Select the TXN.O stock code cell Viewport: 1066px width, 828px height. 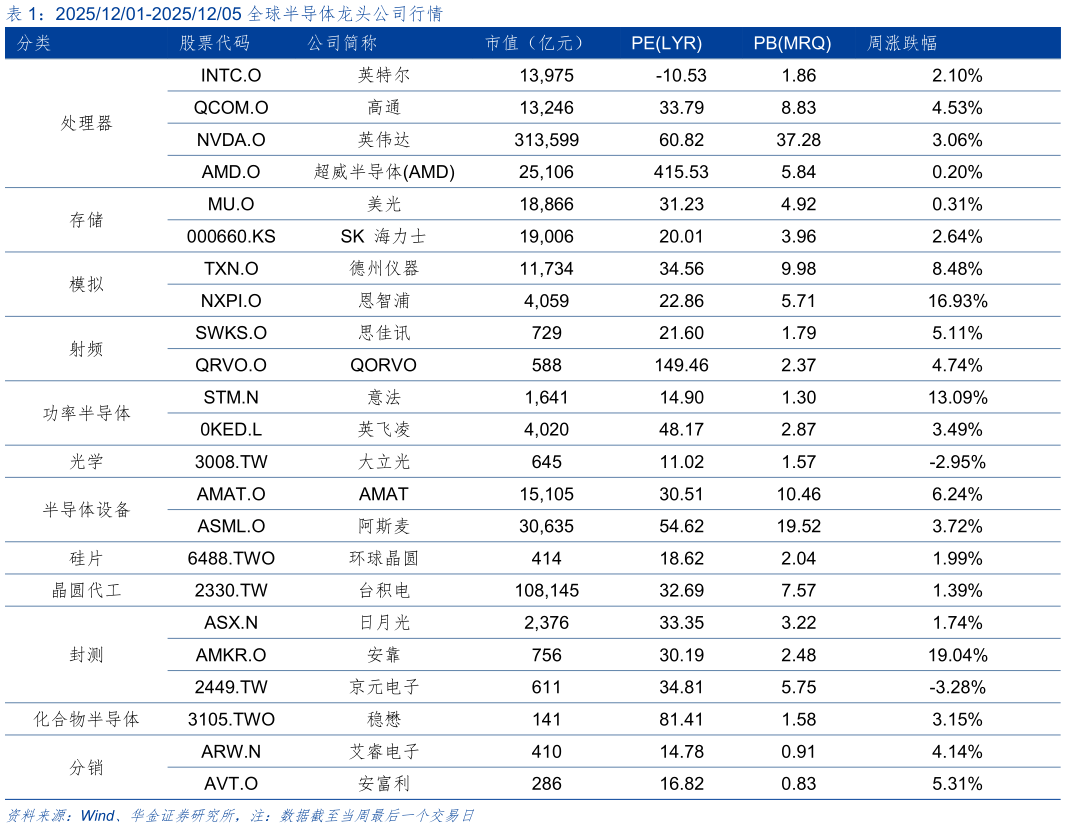pyautogui.click(x=231, y=269)
